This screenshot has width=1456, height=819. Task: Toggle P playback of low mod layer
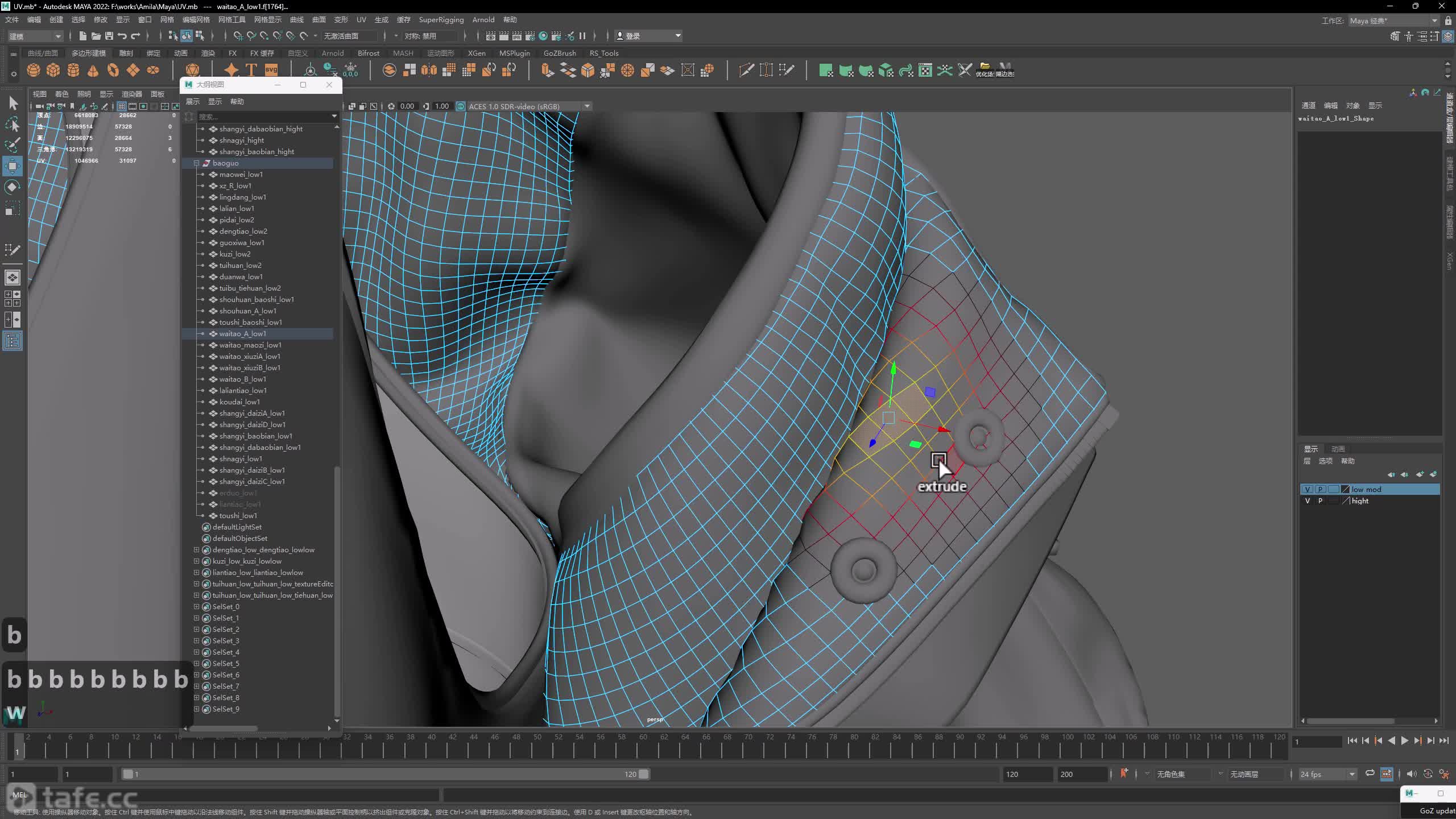[x=1320, y=489]
